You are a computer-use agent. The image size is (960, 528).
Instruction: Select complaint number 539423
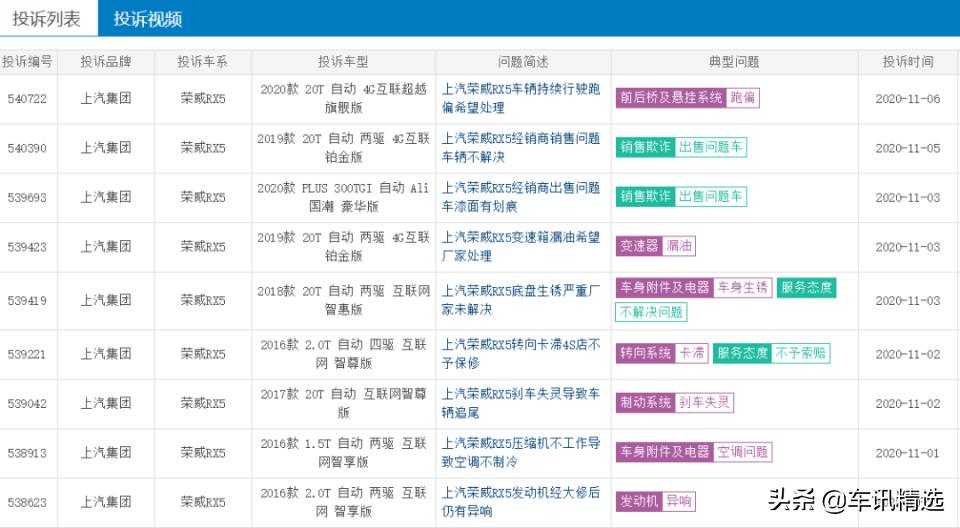(27, 247)
